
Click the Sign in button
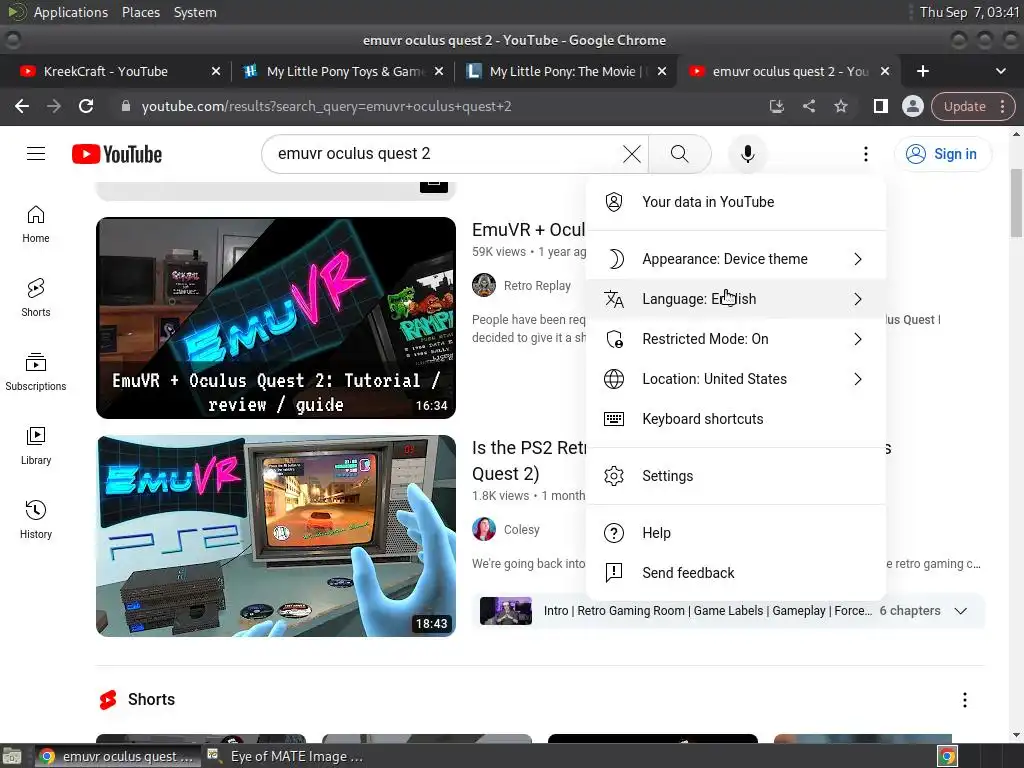tap(942, 154)
